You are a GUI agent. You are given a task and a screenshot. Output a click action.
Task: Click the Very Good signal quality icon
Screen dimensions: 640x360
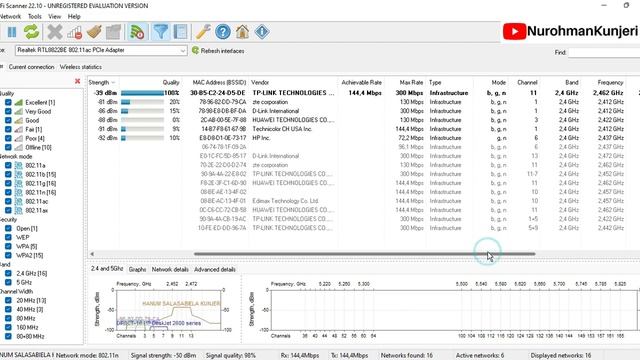point(19,111)
